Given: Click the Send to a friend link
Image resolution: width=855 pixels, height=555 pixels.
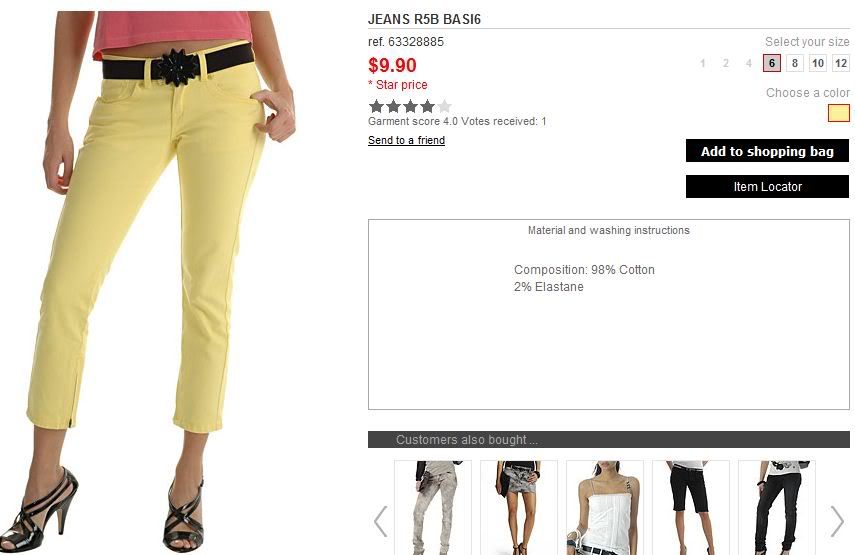Looking at the screenshot, I should pos(406,140).
